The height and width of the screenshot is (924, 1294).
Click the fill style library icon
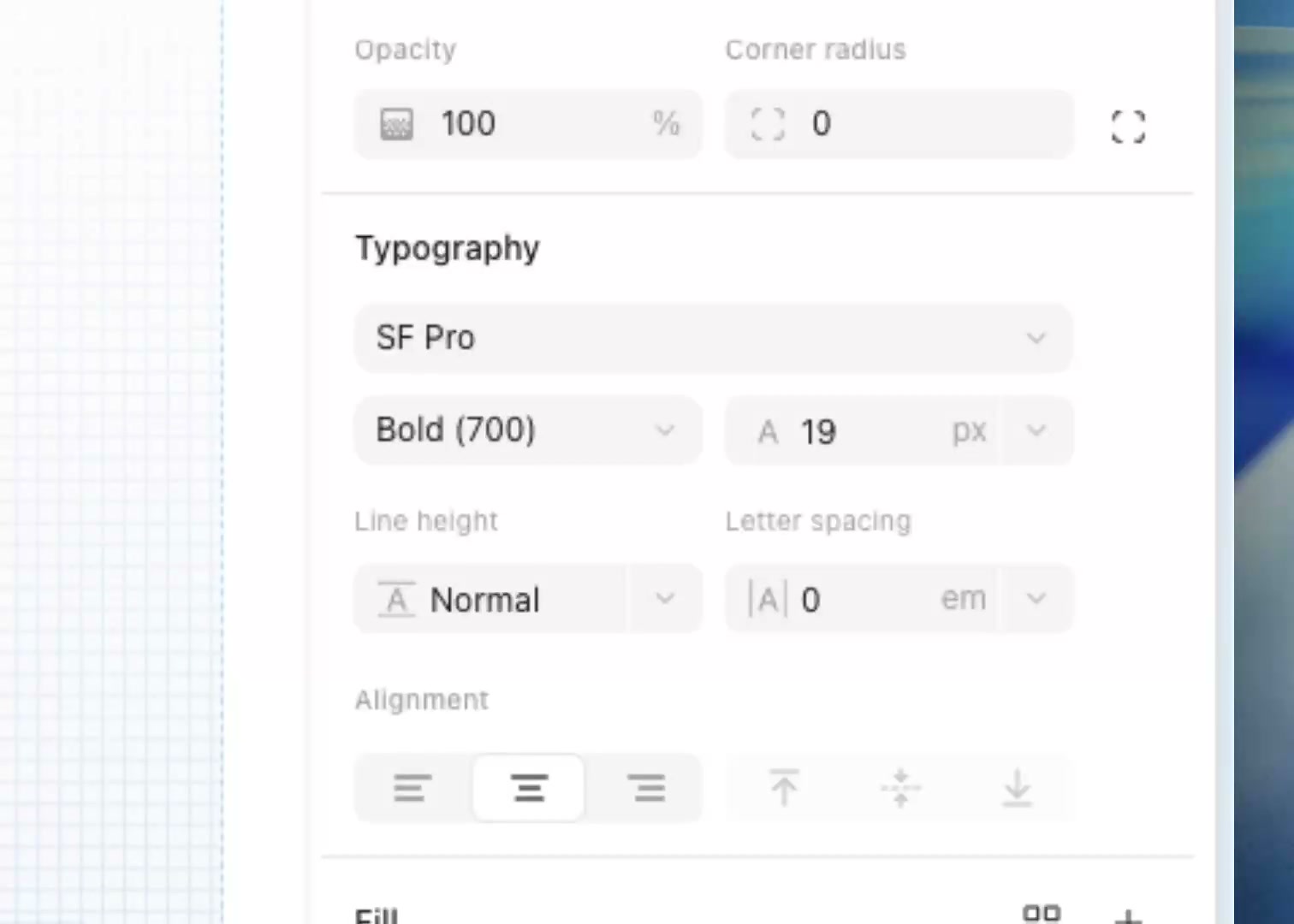click(x=1041, y=914)
